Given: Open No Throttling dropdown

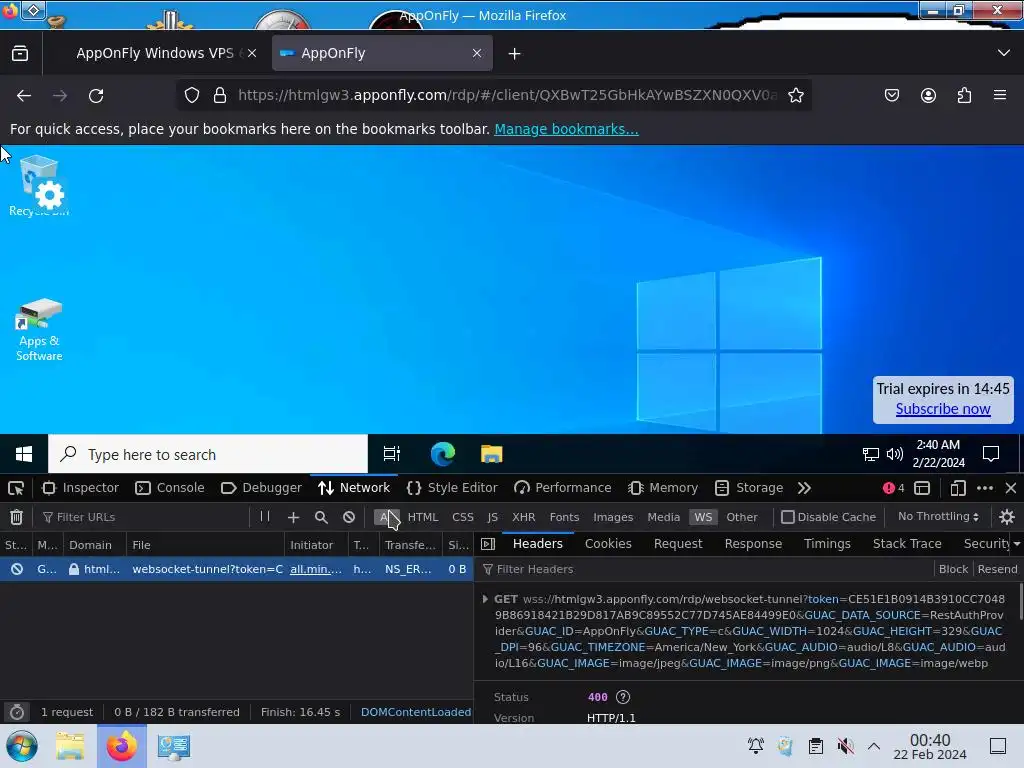Looking at the screenshot, I should (938, 517).
